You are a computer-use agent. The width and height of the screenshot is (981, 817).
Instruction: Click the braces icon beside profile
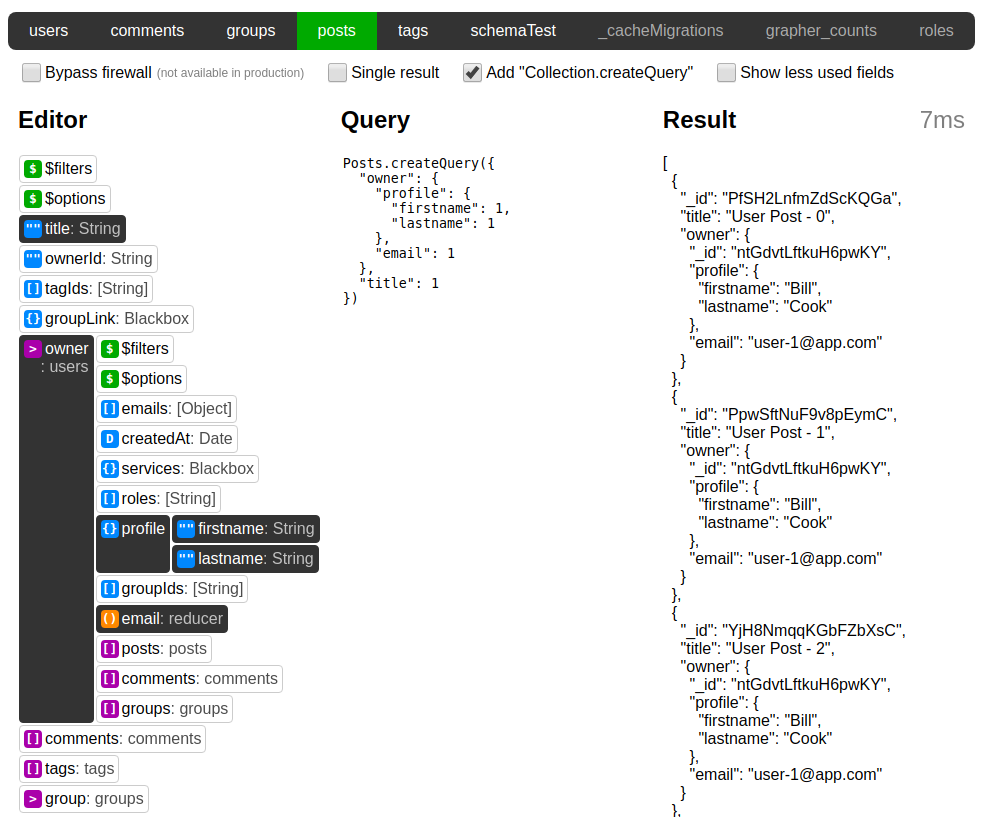[x=109, y=529]
